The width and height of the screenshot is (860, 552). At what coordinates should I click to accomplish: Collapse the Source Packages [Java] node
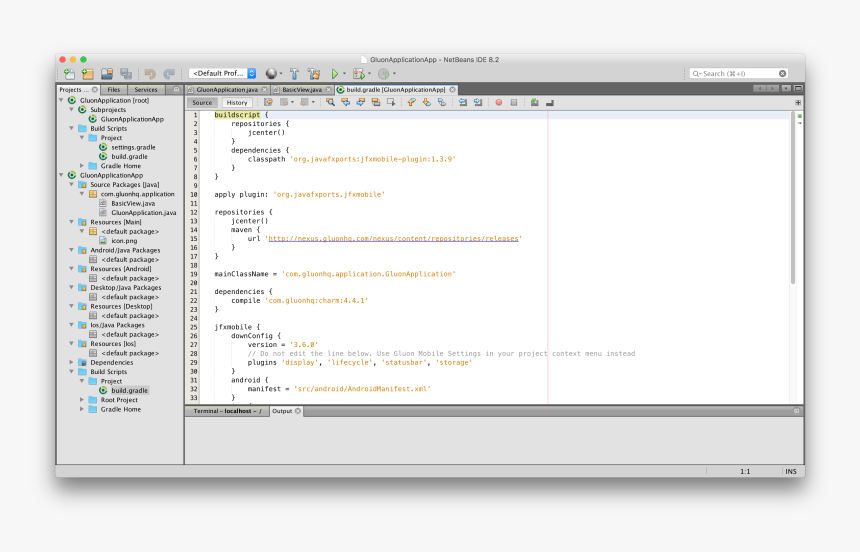[x=71, y=184]
